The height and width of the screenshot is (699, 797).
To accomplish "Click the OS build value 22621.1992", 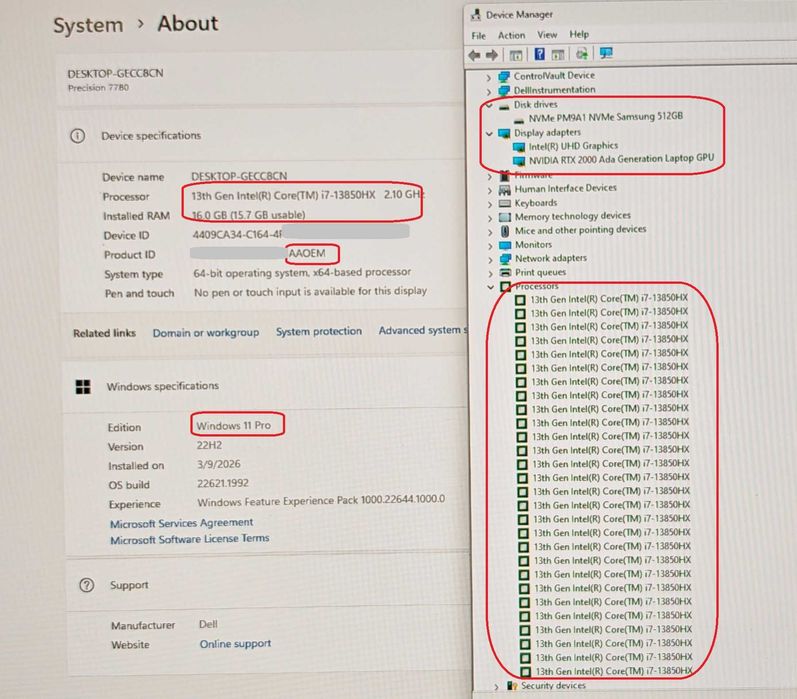I will (223, 483).
